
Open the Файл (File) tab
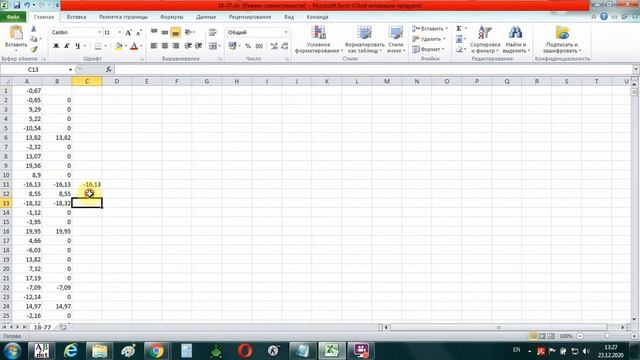13,17
